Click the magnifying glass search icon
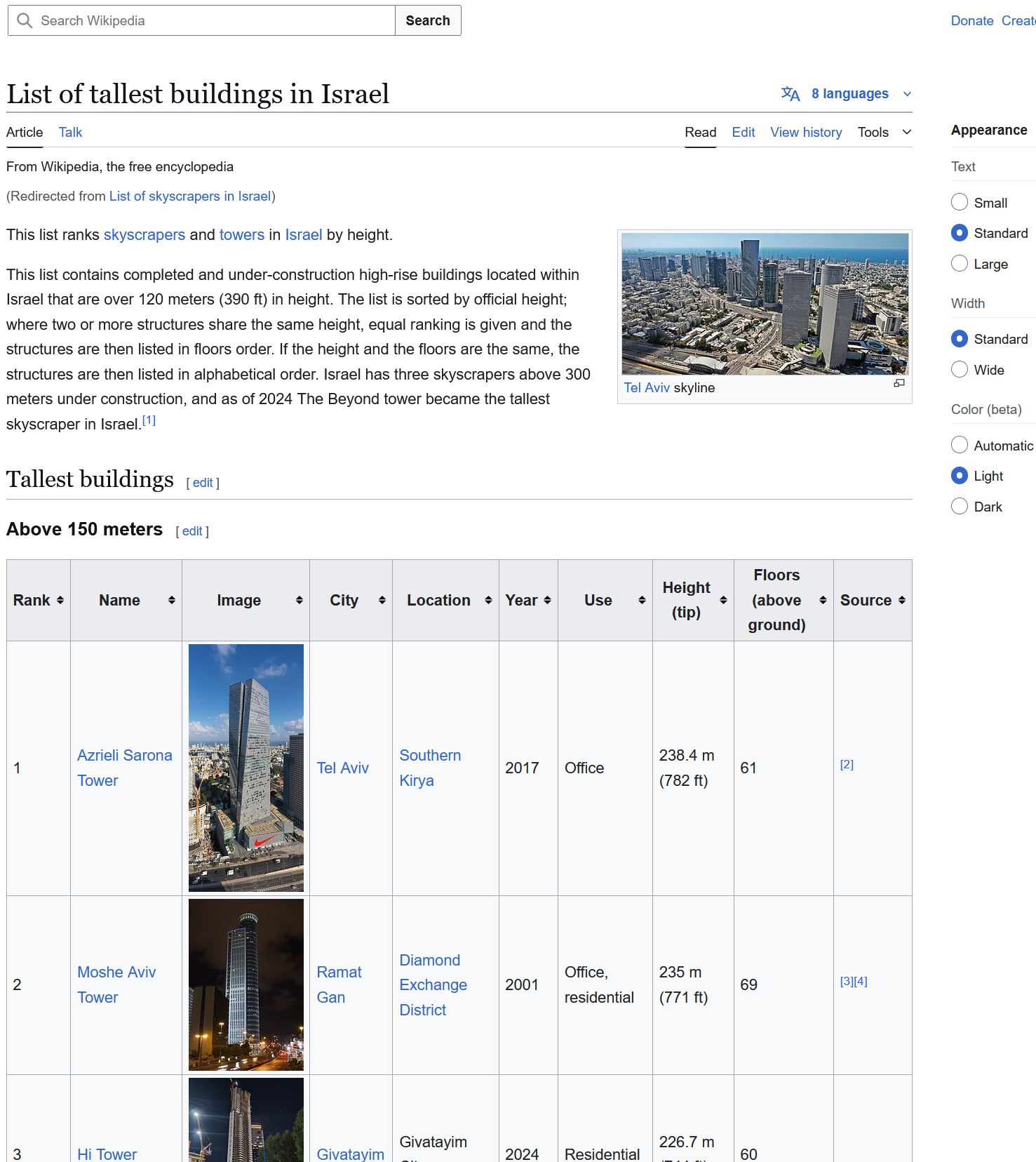The width and height of the screenshot is (1036, 1162). pyautogui.click(x=25, y=20)
